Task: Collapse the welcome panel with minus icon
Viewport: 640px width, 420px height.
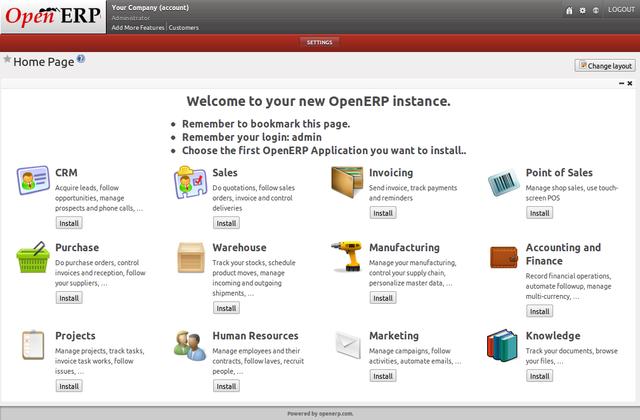Action: pos(622,83)
